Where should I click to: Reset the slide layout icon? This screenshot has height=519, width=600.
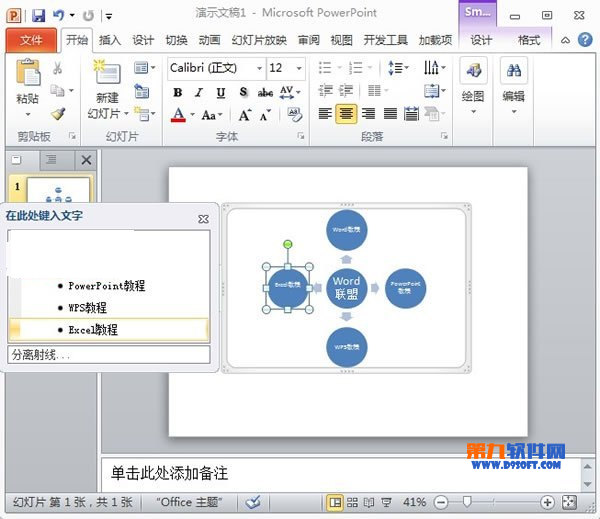pos(142,91)
